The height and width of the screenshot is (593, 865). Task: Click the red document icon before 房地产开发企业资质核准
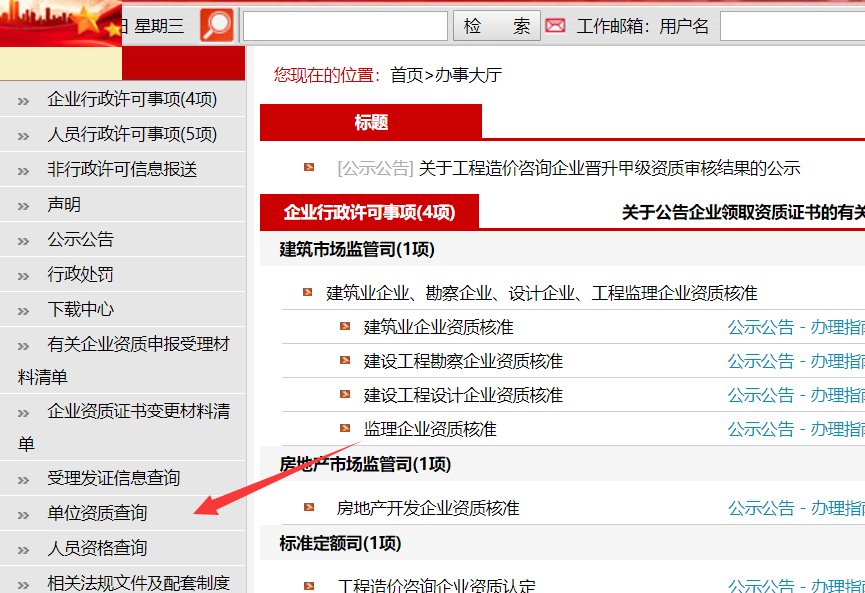click(306, 507)
